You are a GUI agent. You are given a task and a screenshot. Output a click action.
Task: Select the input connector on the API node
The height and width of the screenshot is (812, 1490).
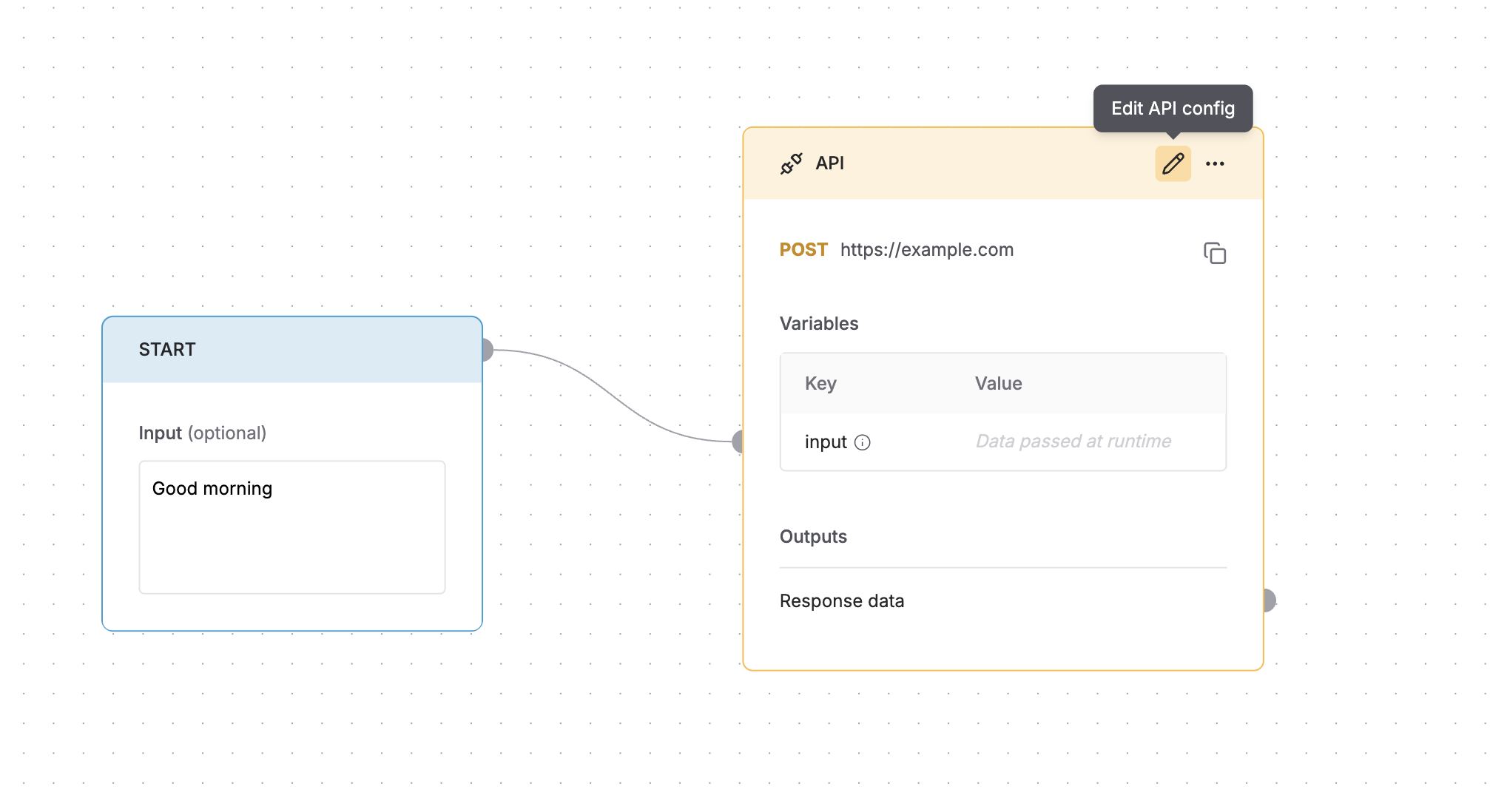738,441
